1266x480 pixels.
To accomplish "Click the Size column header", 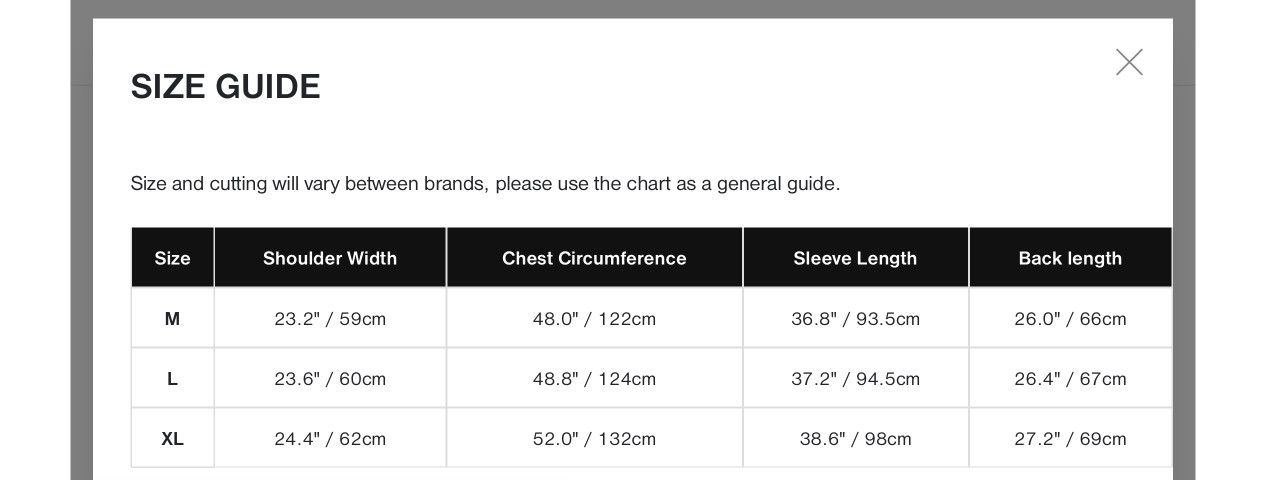I will pyautogui.click(x=172, y=258).
